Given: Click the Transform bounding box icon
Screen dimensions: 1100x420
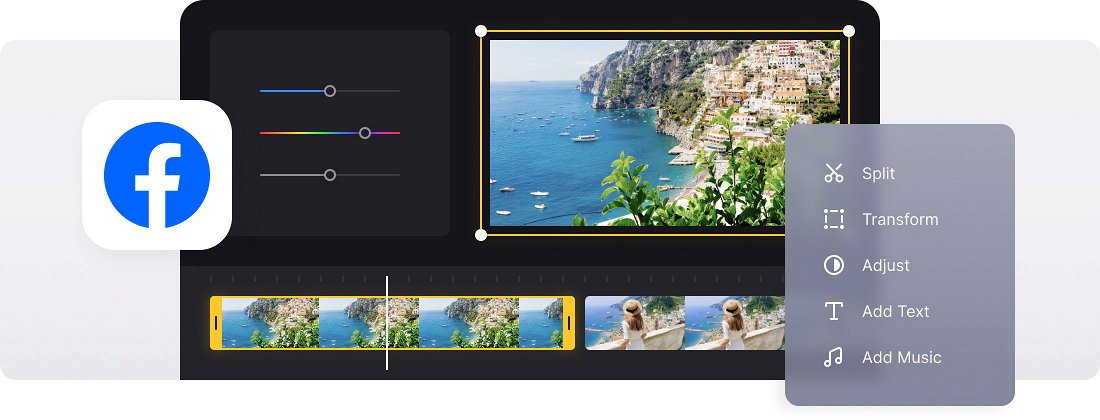Looking at the screenshot, I should (833, 219).
